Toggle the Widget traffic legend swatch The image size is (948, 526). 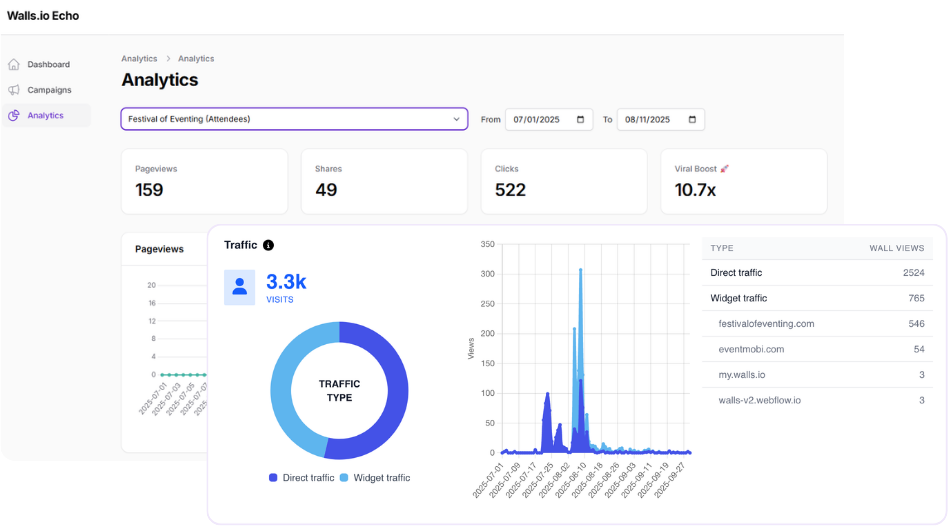[x=344, y=478]
